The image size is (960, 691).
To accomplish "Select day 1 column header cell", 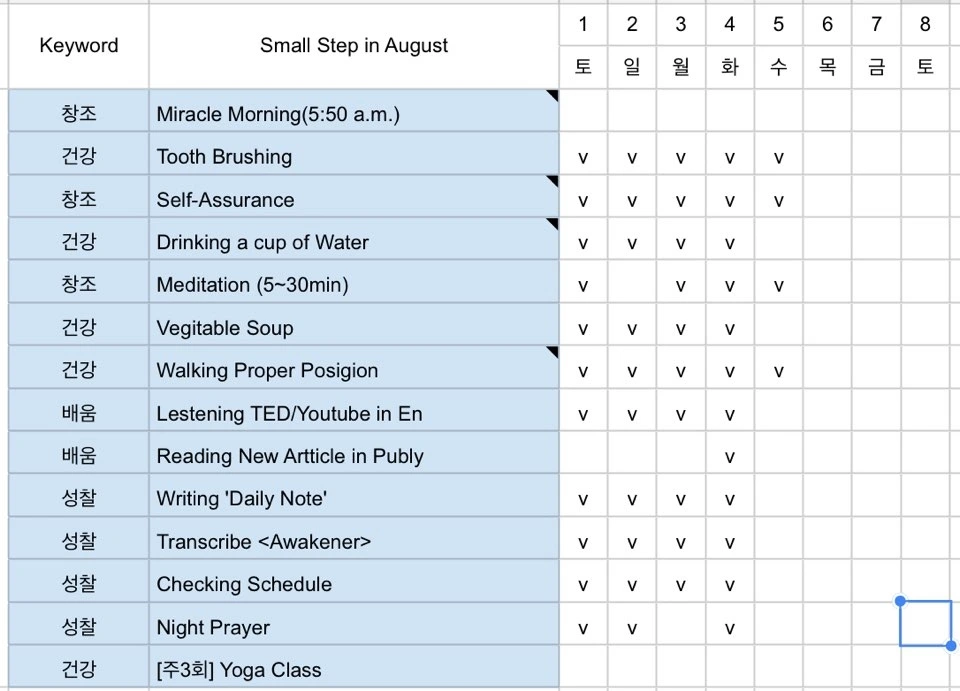I will 583,24.
